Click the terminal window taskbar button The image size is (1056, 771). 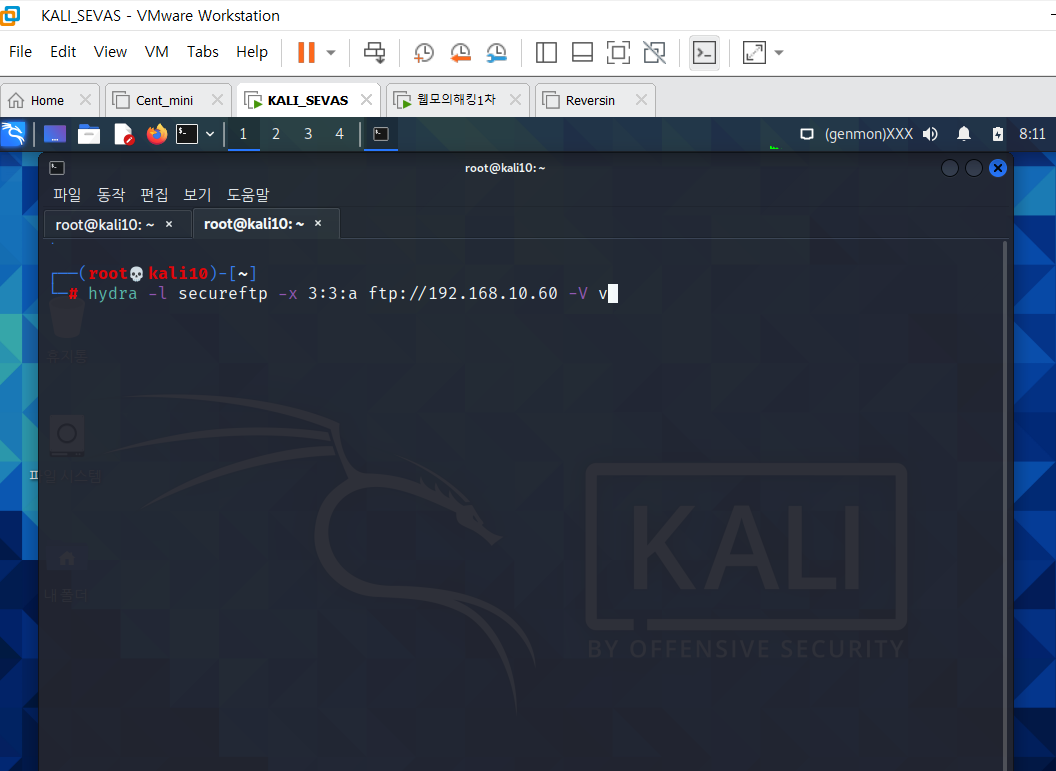(381, 134)
